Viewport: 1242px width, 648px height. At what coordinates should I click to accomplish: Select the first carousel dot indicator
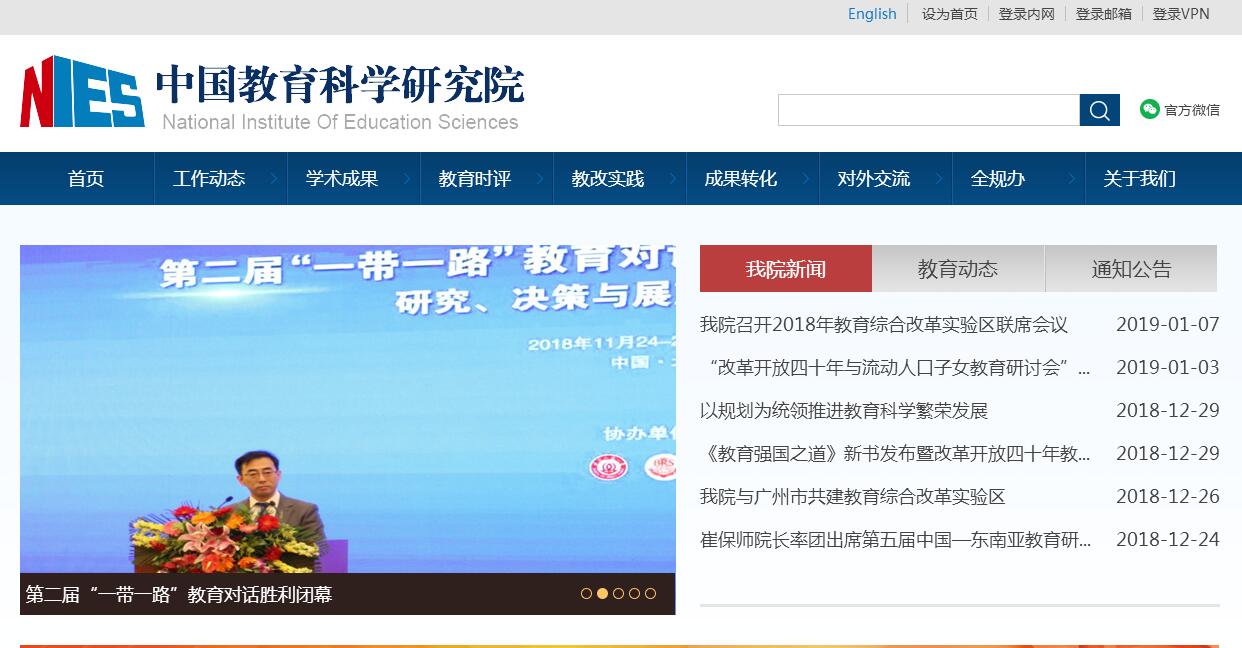[x=586, y=593]
